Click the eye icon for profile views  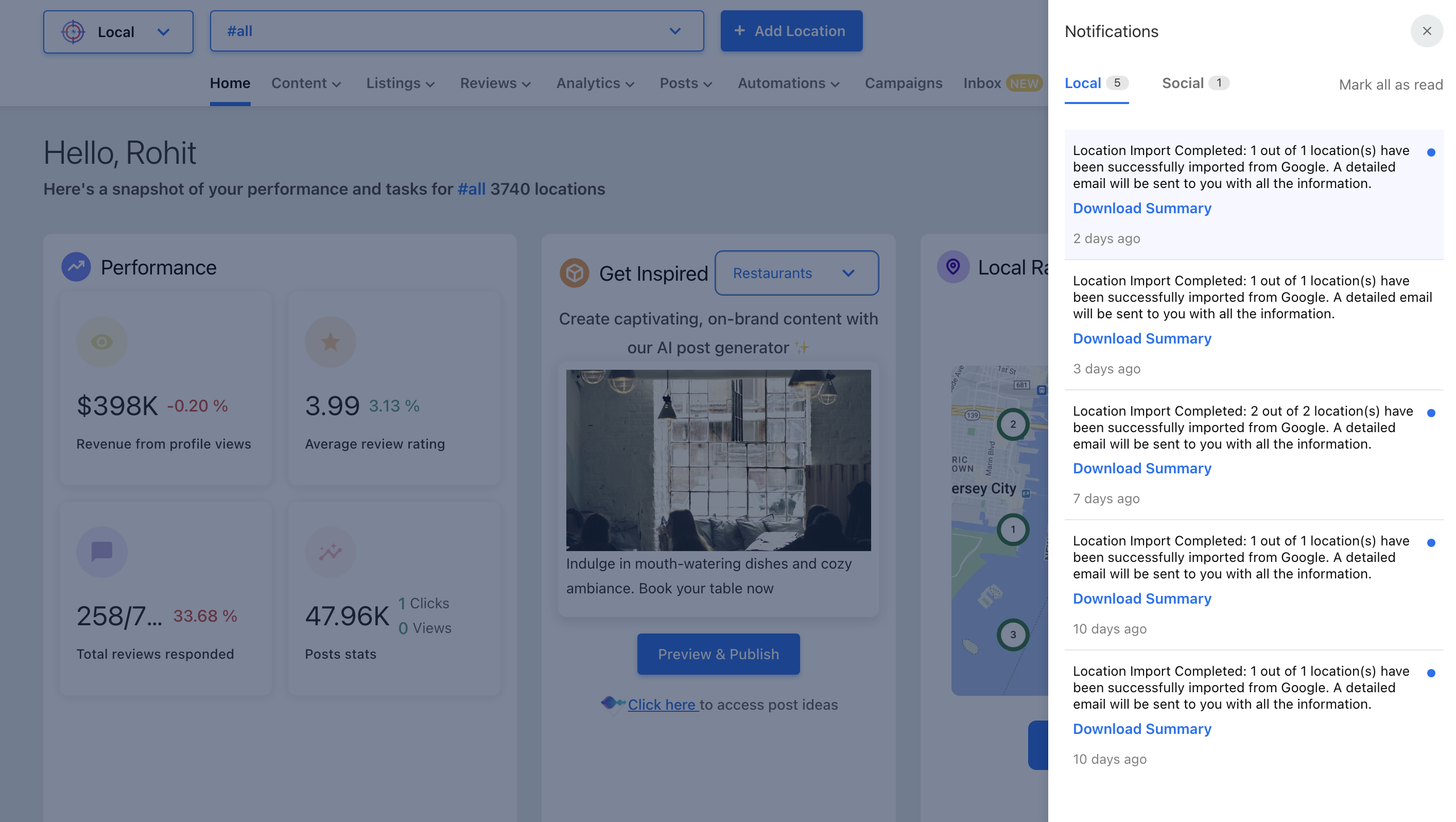coord(102,342)
